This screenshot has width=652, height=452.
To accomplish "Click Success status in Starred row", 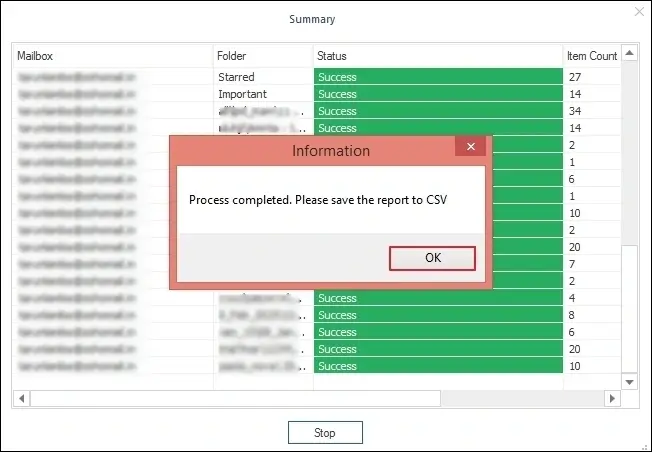I will (x=438, y=77).
